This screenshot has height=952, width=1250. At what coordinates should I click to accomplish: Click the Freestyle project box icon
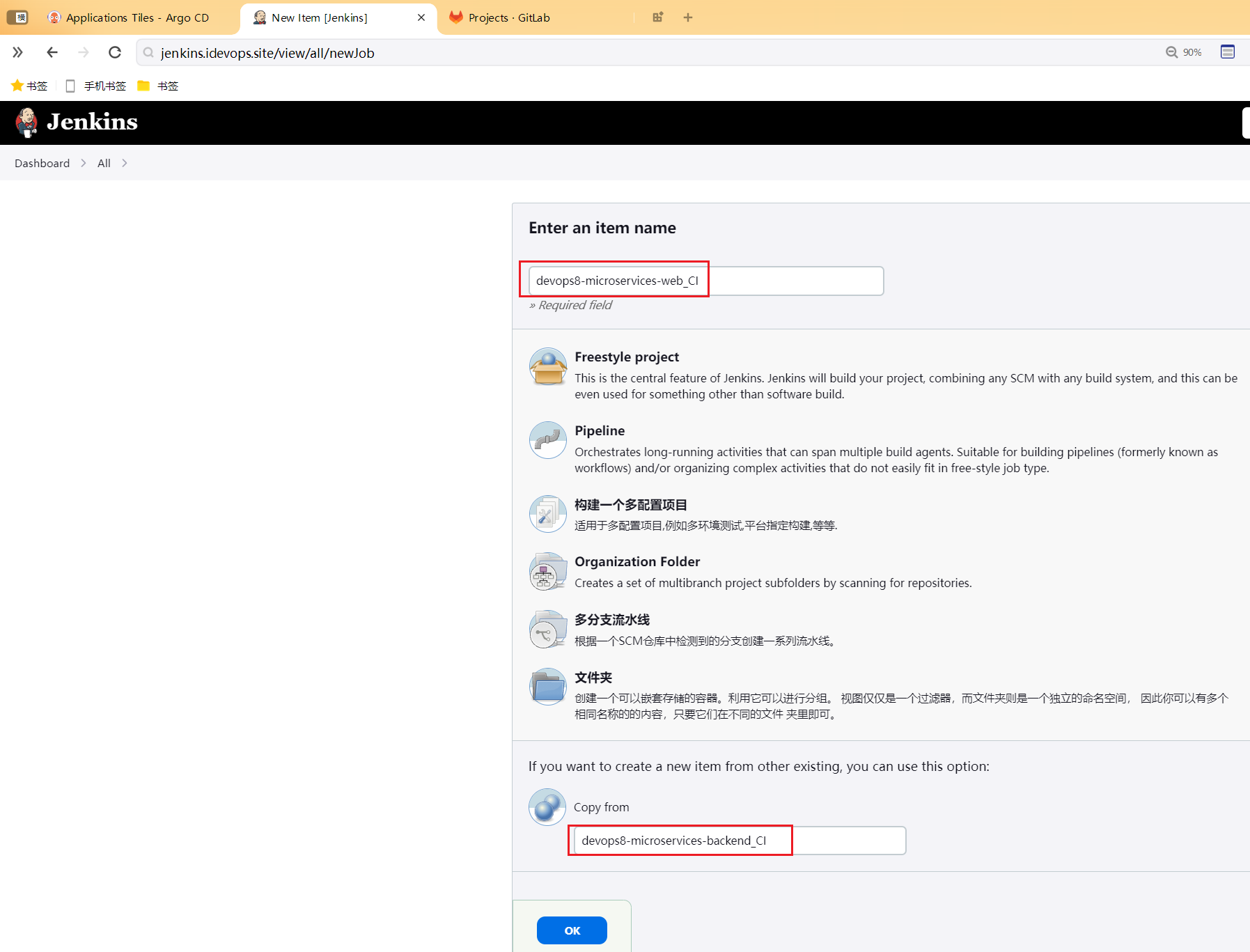[548, 366]
